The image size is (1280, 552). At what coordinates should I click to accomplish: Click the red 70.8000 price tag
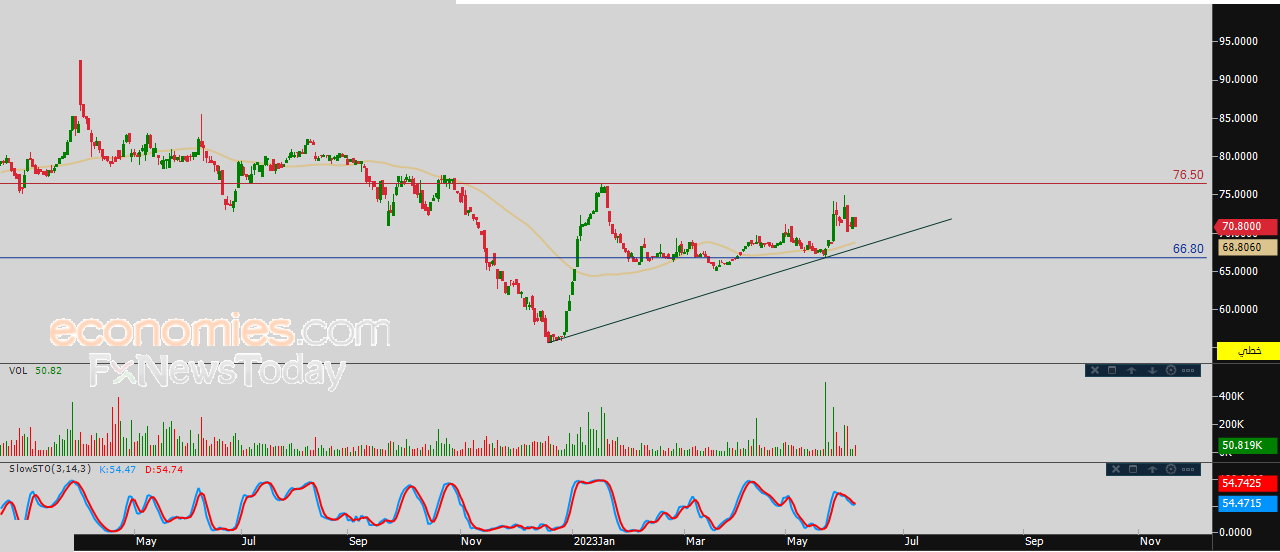point(1248,227)
